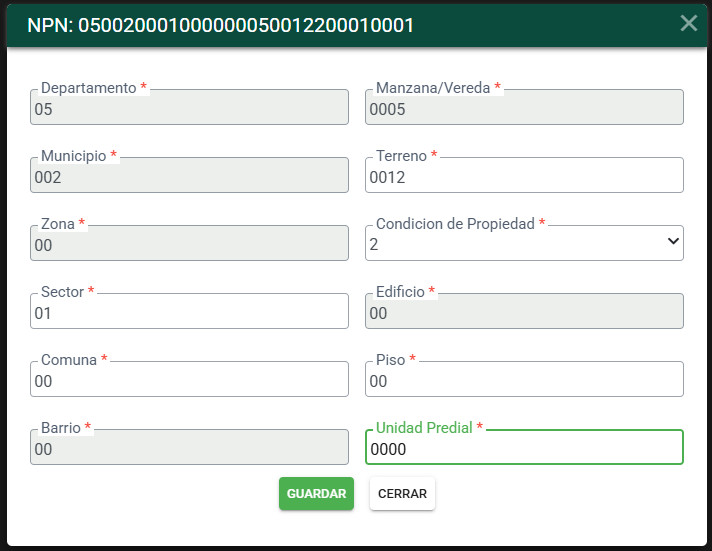Place cursor in Unidad Predial field
Viewport: 712px width, 551px height.
click(524, 447)
